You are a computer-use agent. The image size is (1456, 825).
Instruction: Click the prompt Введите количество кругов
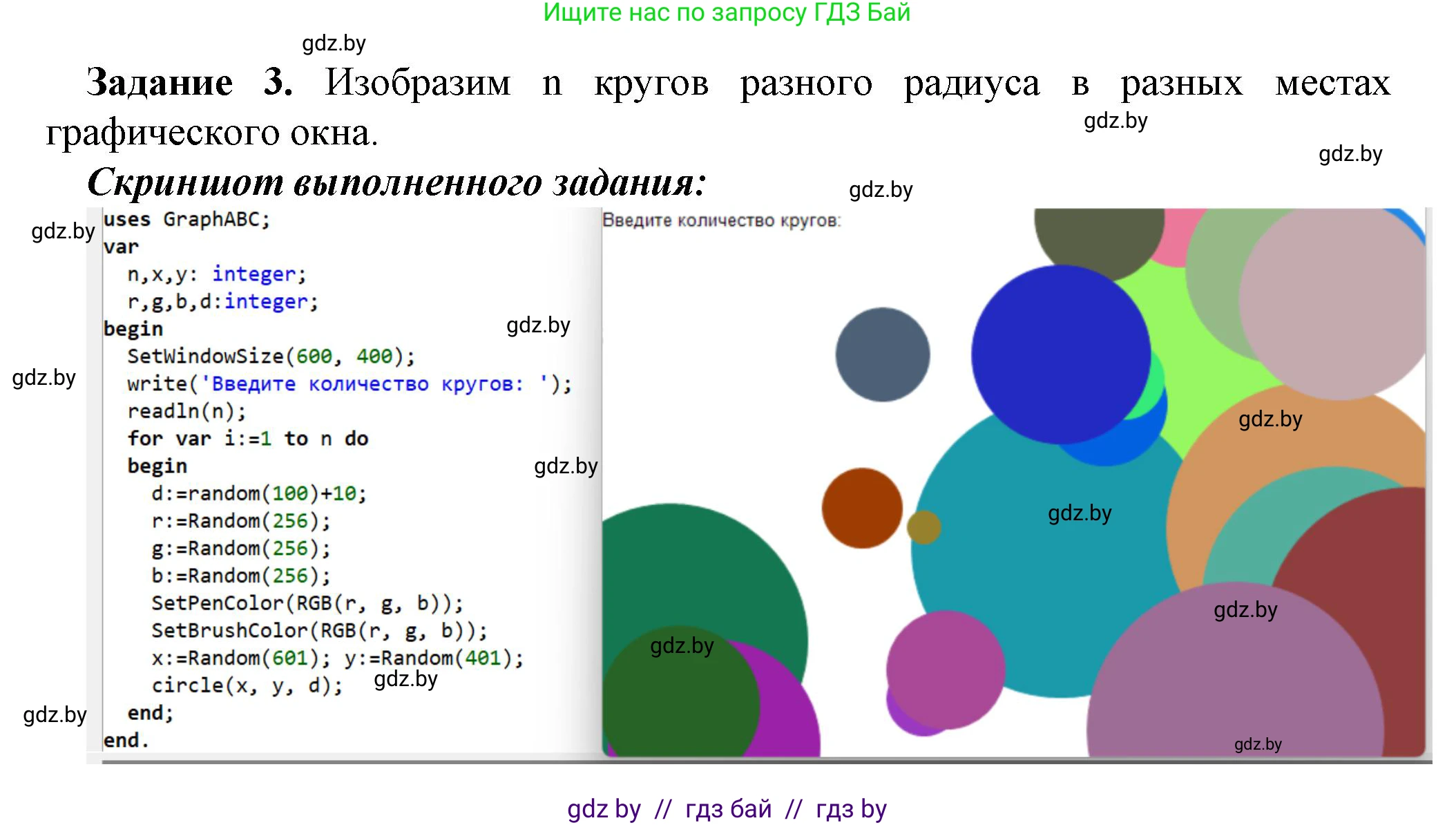click(x=722, y=221)
